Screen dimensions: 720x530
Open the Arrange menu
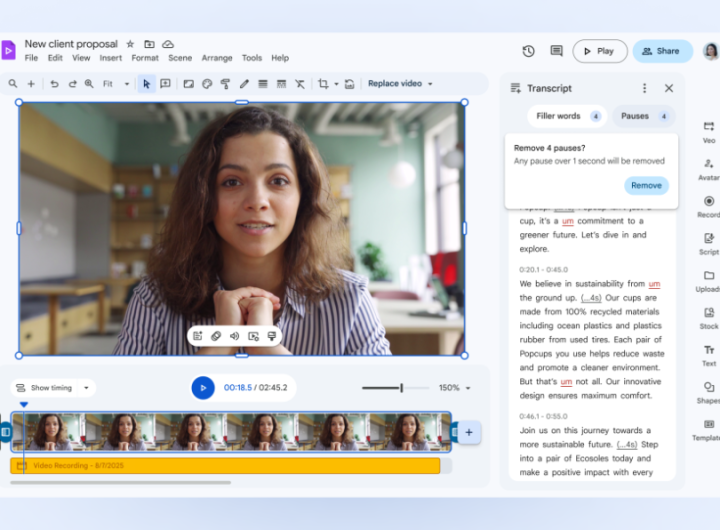(217, 58)
